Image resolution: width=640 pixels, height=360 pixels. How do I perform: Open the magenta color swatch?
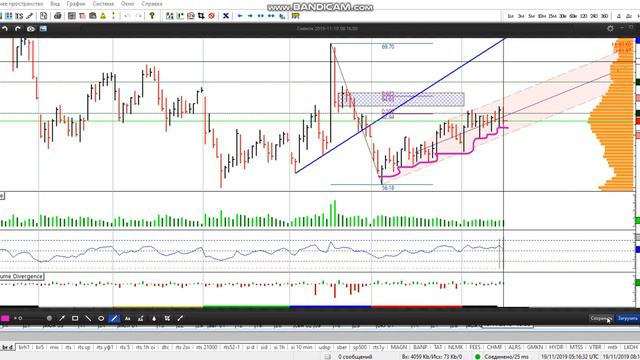[5, 318]
